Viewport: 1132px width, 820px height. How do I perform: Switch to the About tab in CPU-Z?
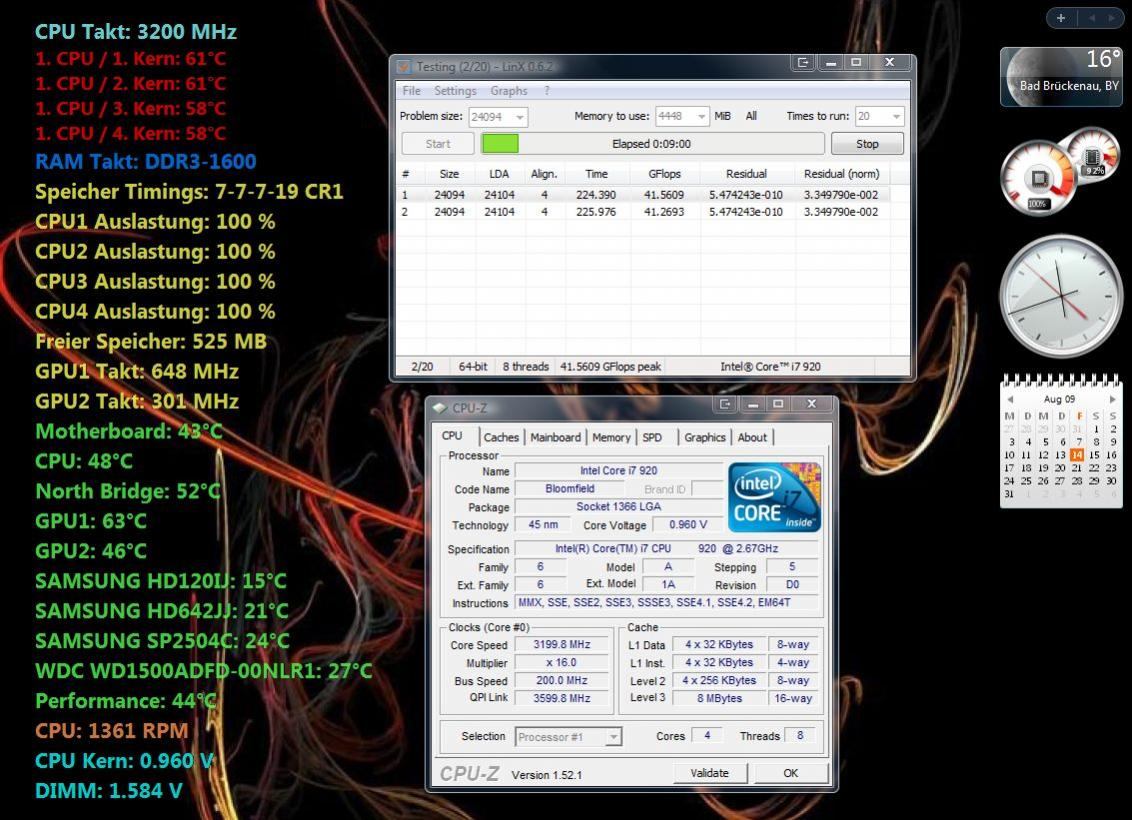(752, 437)
